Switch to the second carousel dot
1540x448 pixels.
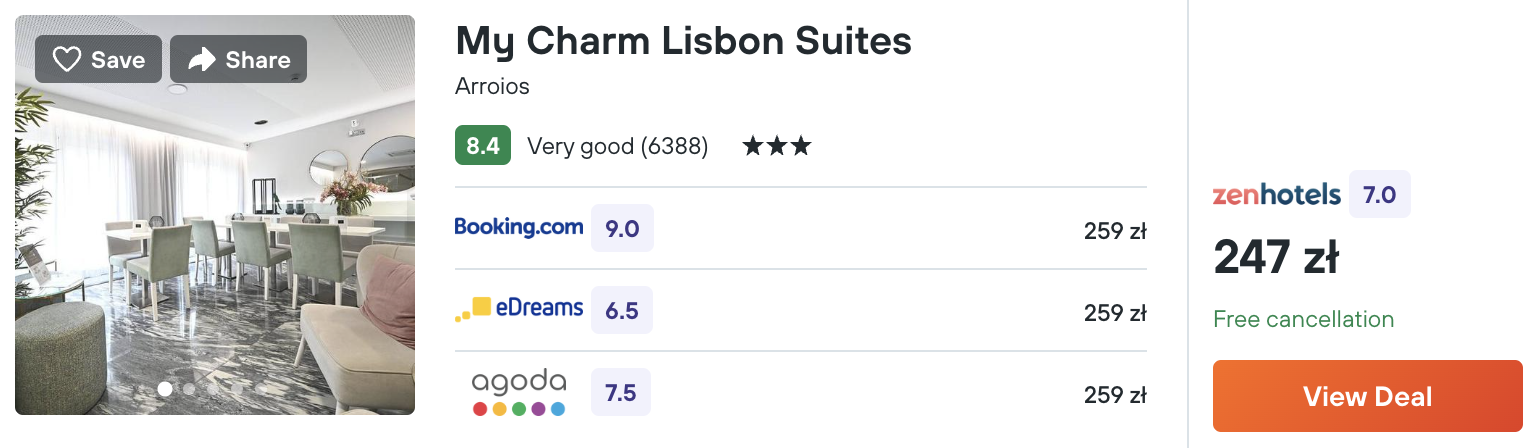[189, 389]
